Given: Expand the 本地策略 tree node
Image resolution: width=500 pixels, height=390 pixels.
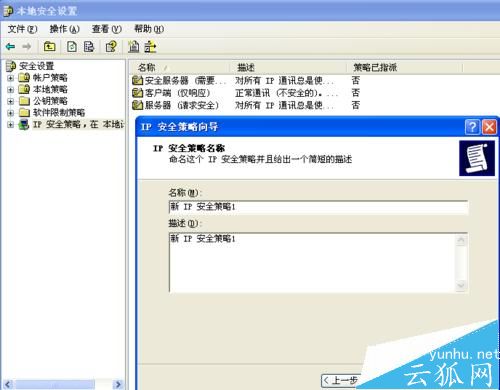Looking at the screenshot, I should click(11, 90).
